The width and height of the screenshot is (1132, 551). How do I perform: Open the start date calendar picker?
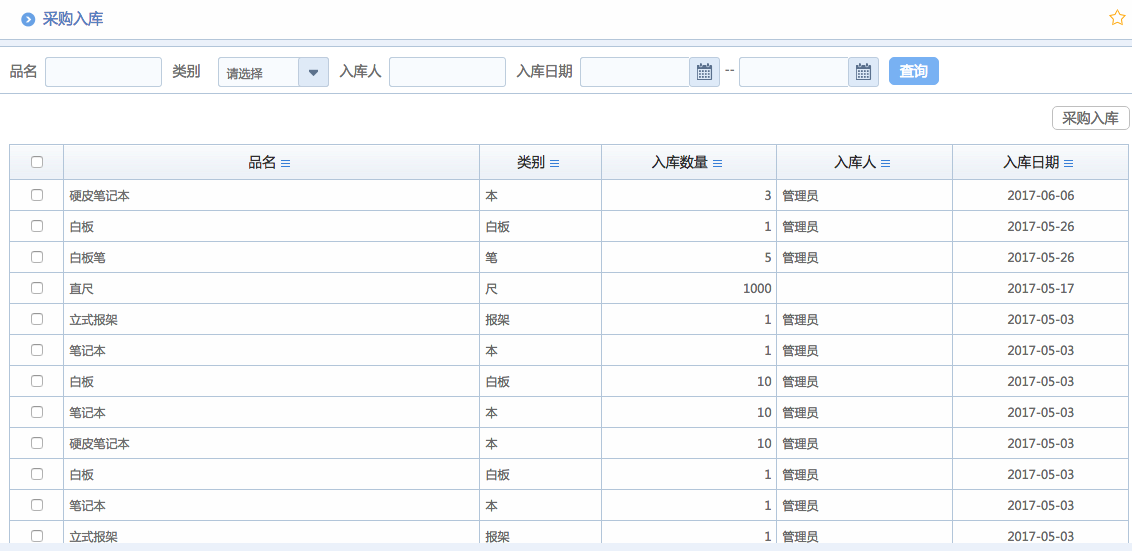tap(704, 72)
